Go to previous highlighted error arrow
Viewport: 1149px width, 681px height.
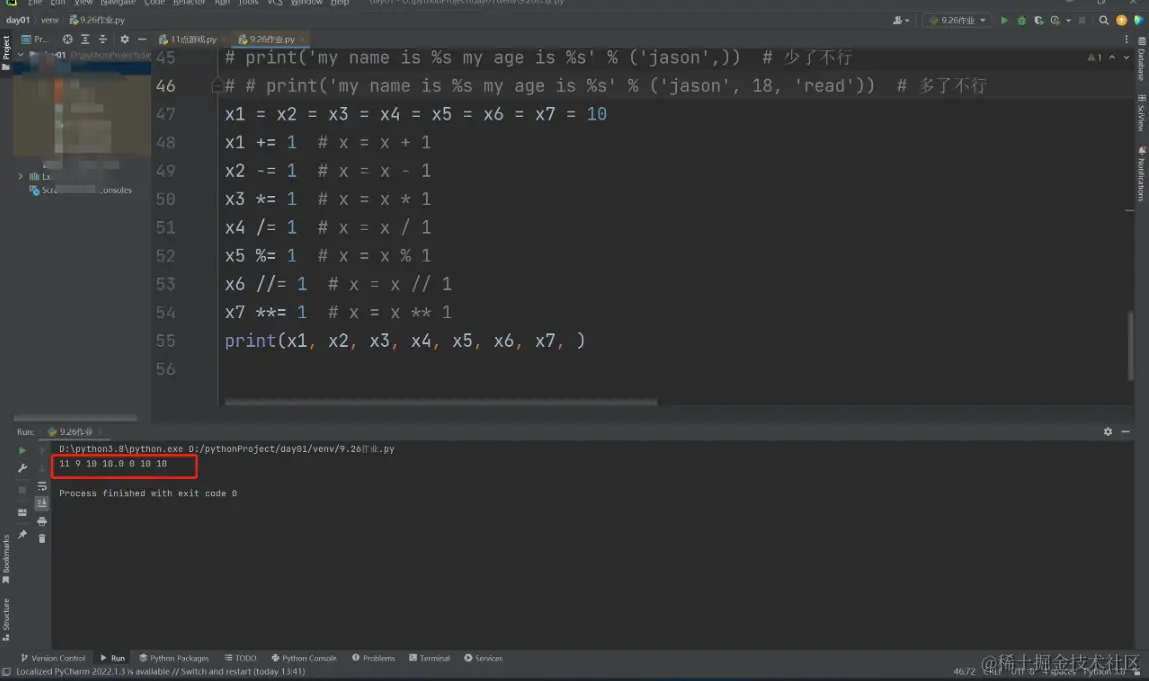1112,57
